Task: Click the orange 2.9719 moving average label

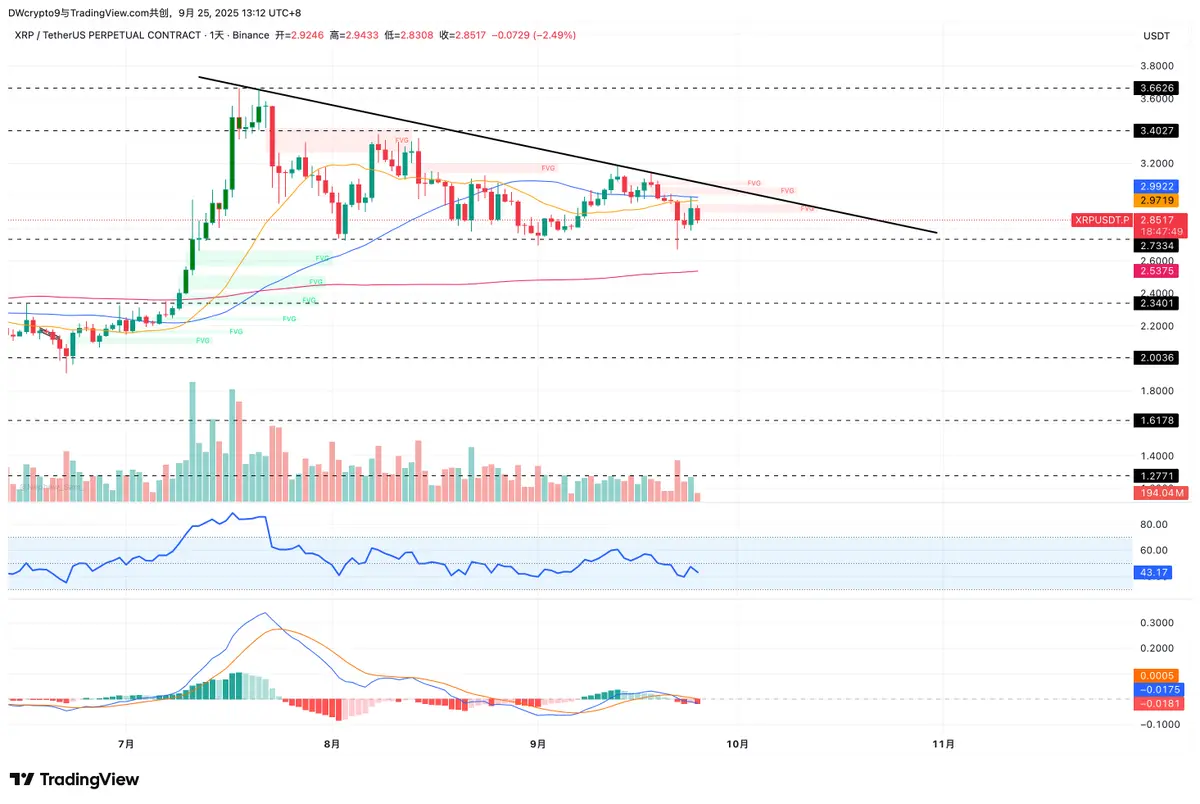Action: [1159, 201]
